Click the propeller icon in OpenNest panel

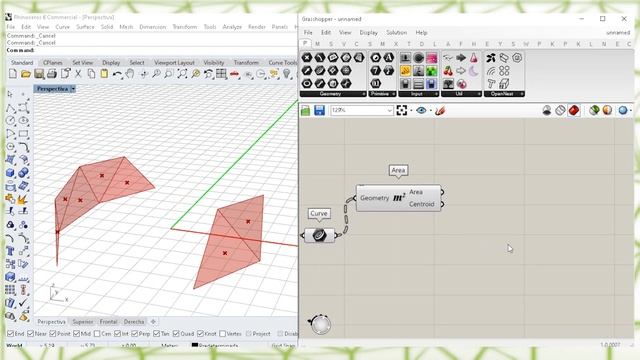[x=491, y=58]
